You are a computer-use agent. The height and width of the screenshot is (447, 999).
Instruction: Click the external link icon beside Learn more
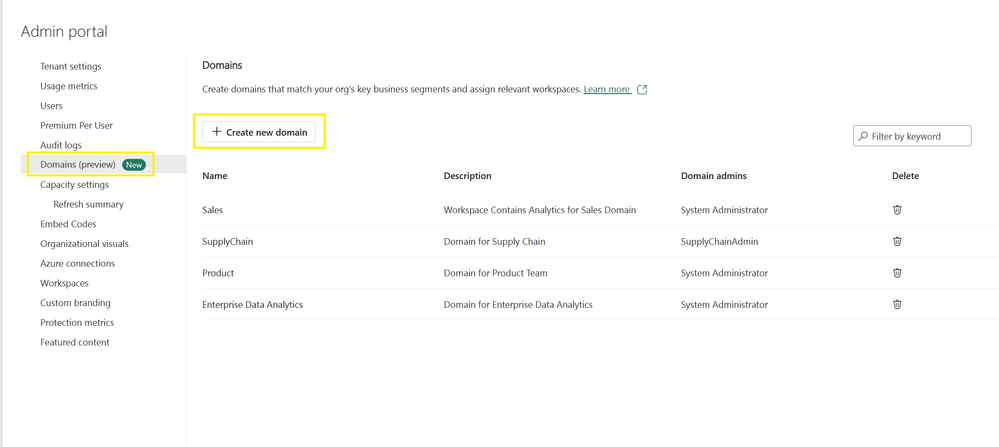tap(642, 90)
